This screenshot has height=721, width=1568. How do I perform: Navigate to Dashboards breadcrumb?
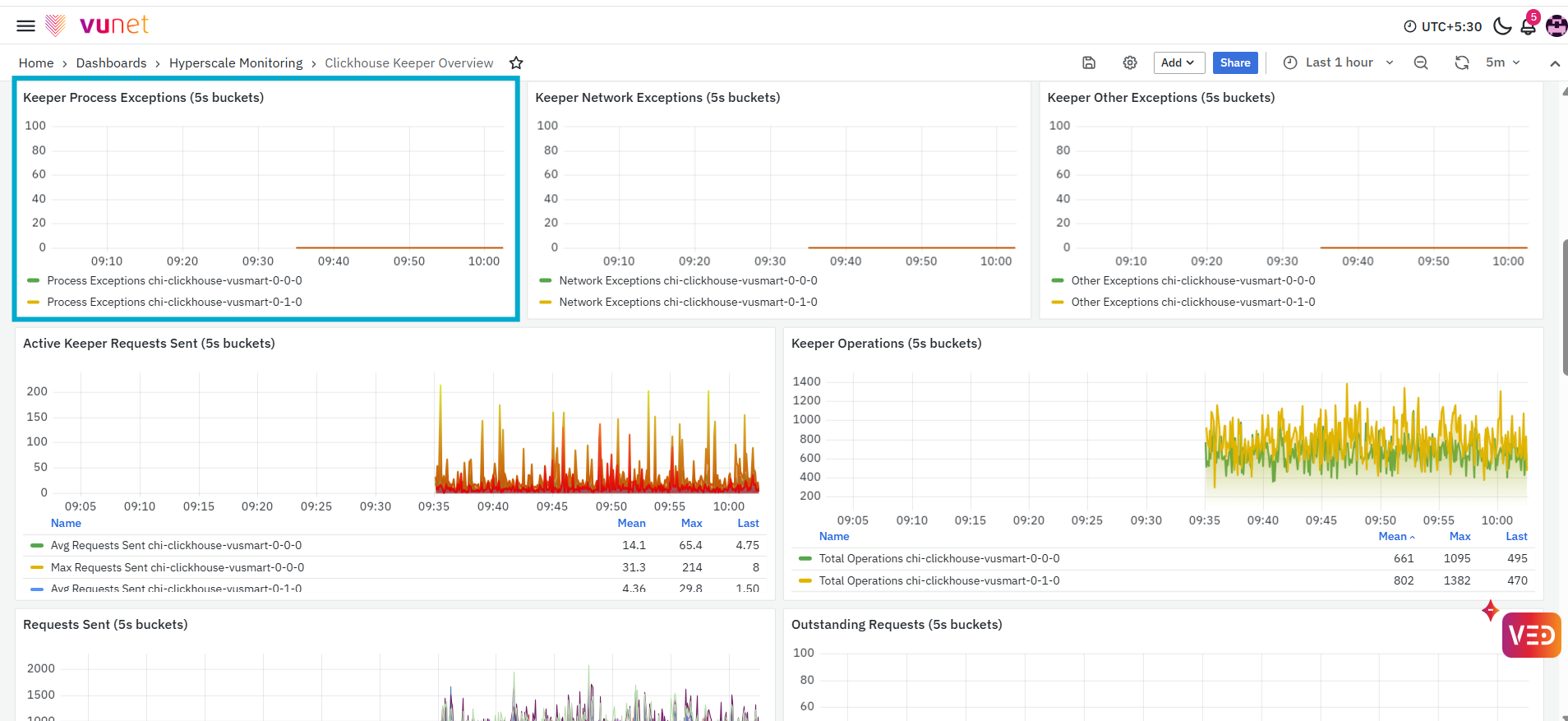(111, 63)
